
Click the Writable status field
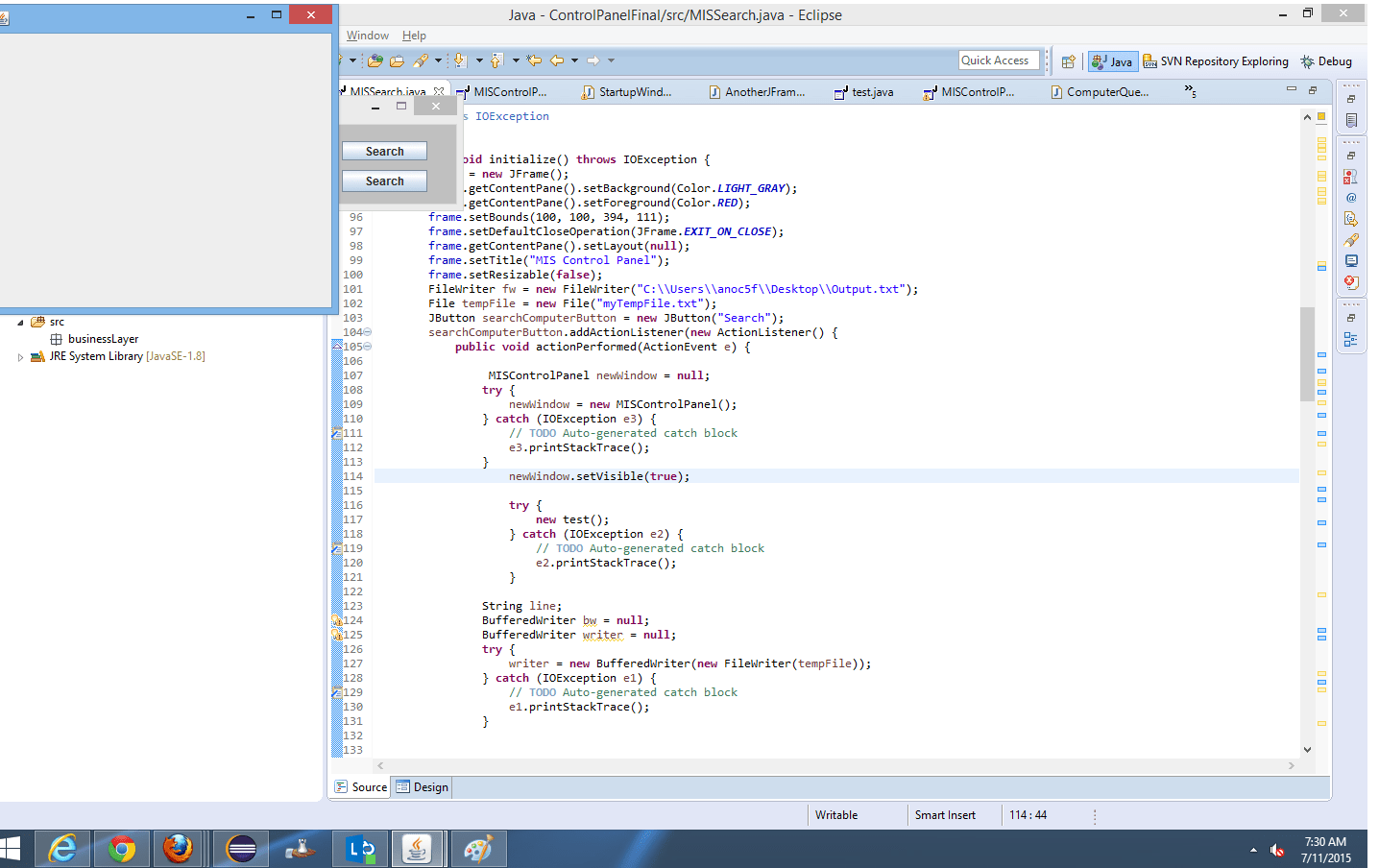pyautogui.click(x=836, y=815)
